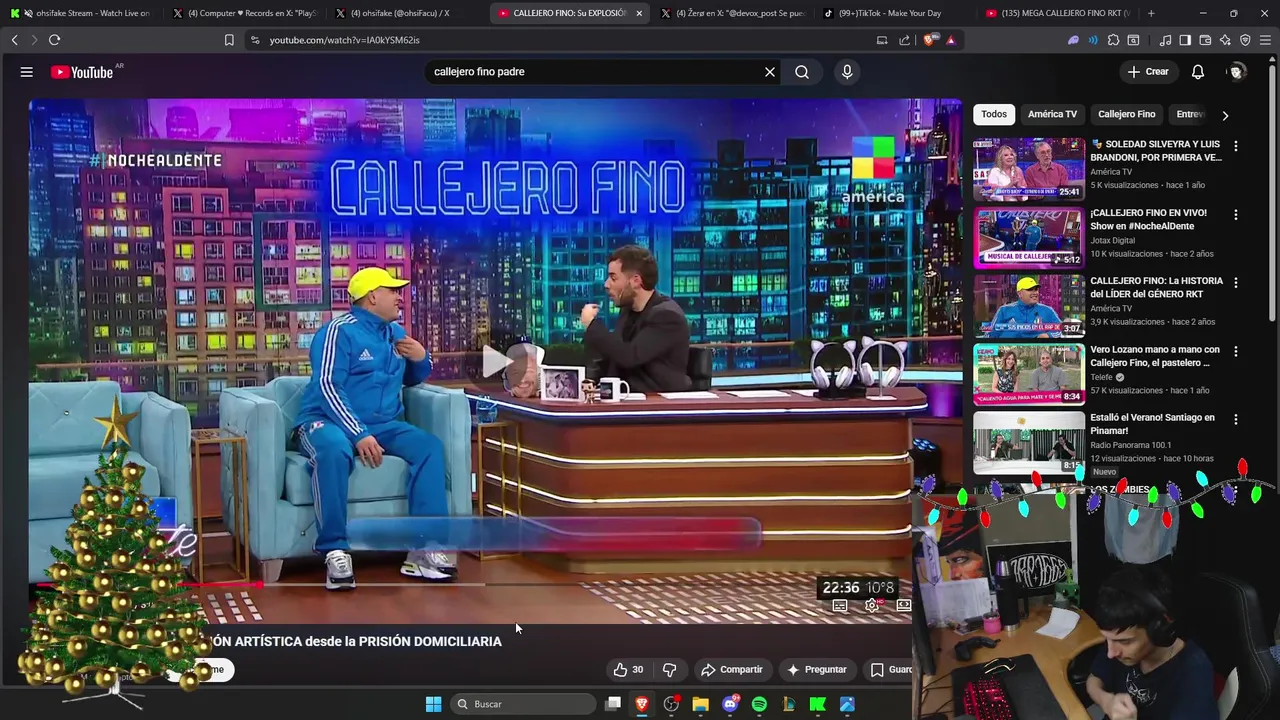Click the Preguntar button
Viewport: 1280px width, 720px height.
point(817,670)
